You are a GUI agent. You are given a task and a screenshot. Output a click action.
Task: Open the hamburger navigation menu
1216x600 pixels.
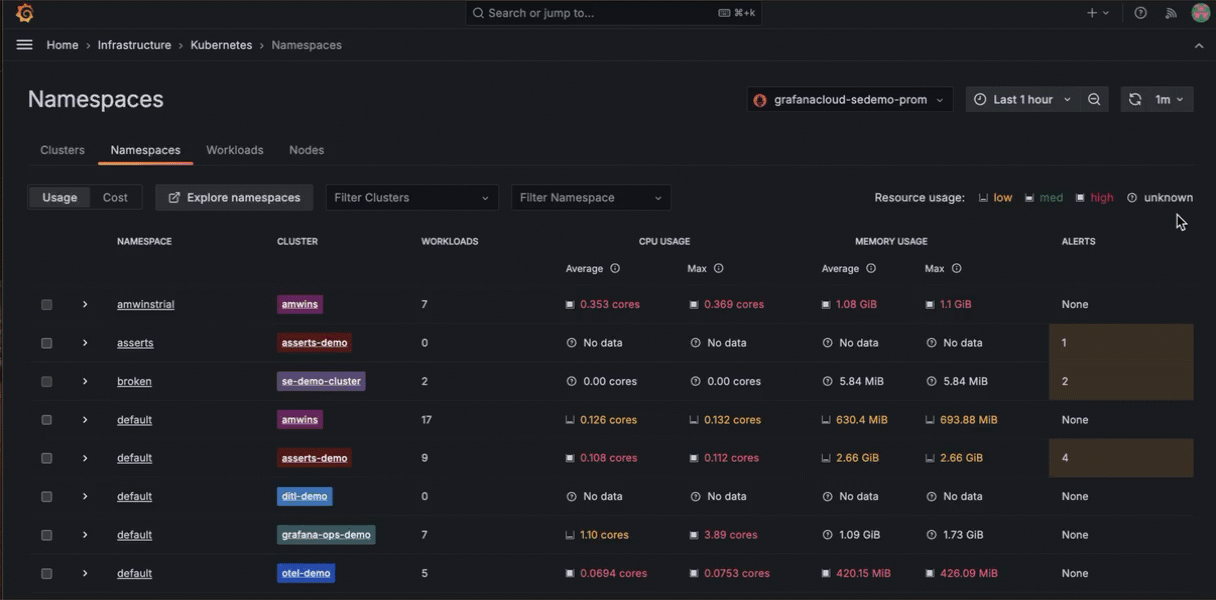[25, 45]
